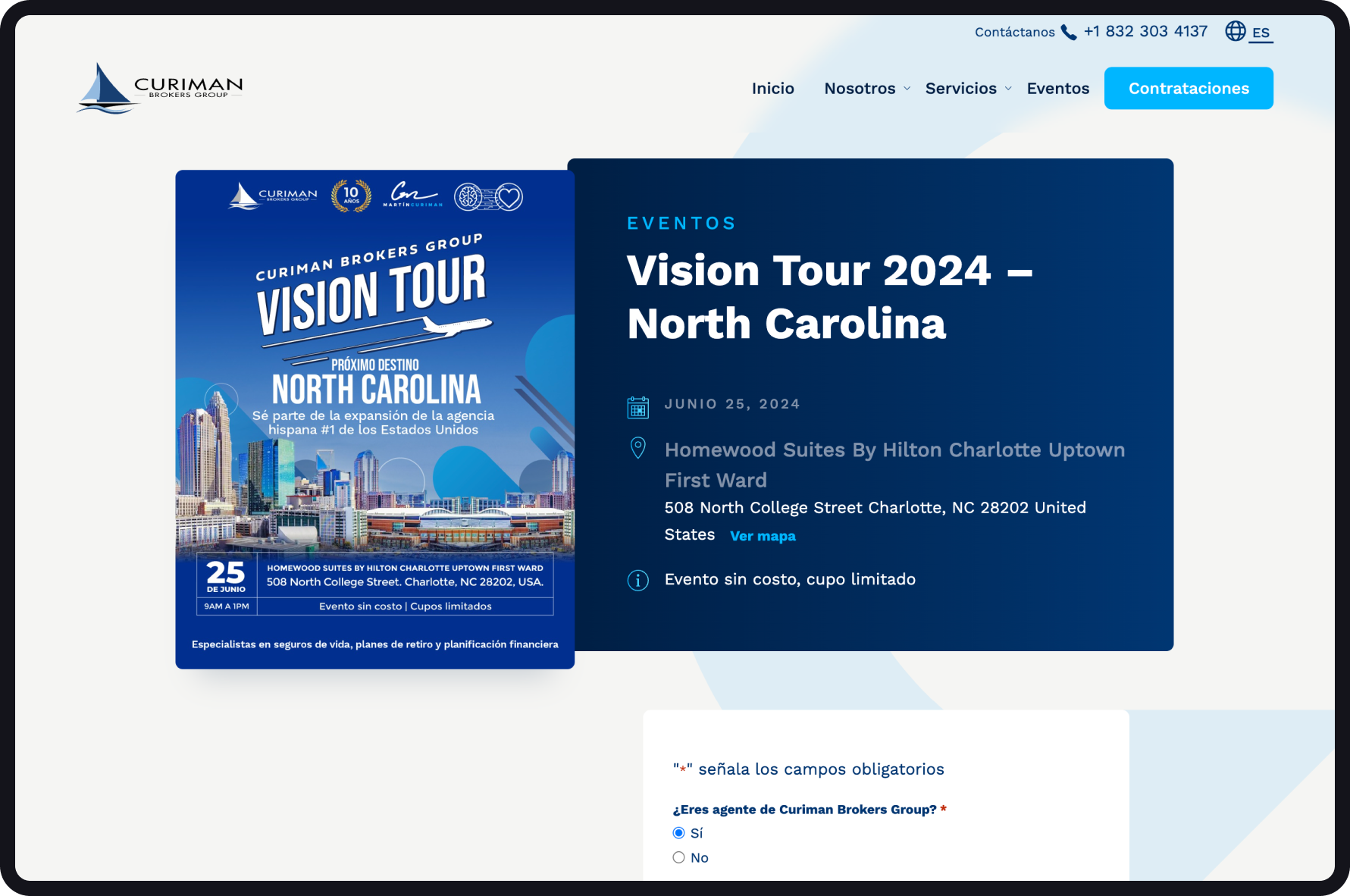This screenshot has width=1350, height=896.
Task: Click the info icon by Evento sin costo
Action: 638,581
